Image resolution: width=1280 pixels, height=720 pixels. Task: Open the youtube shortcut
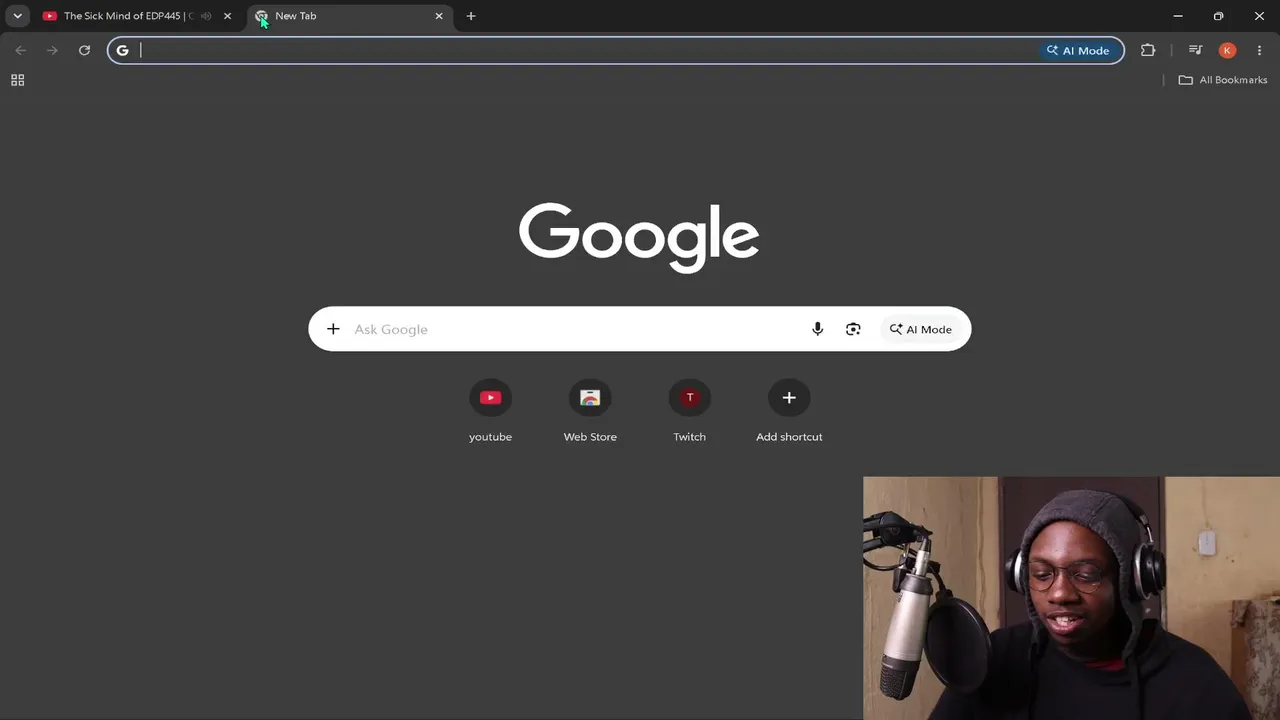pyautogui.click(x=490, y=410)
